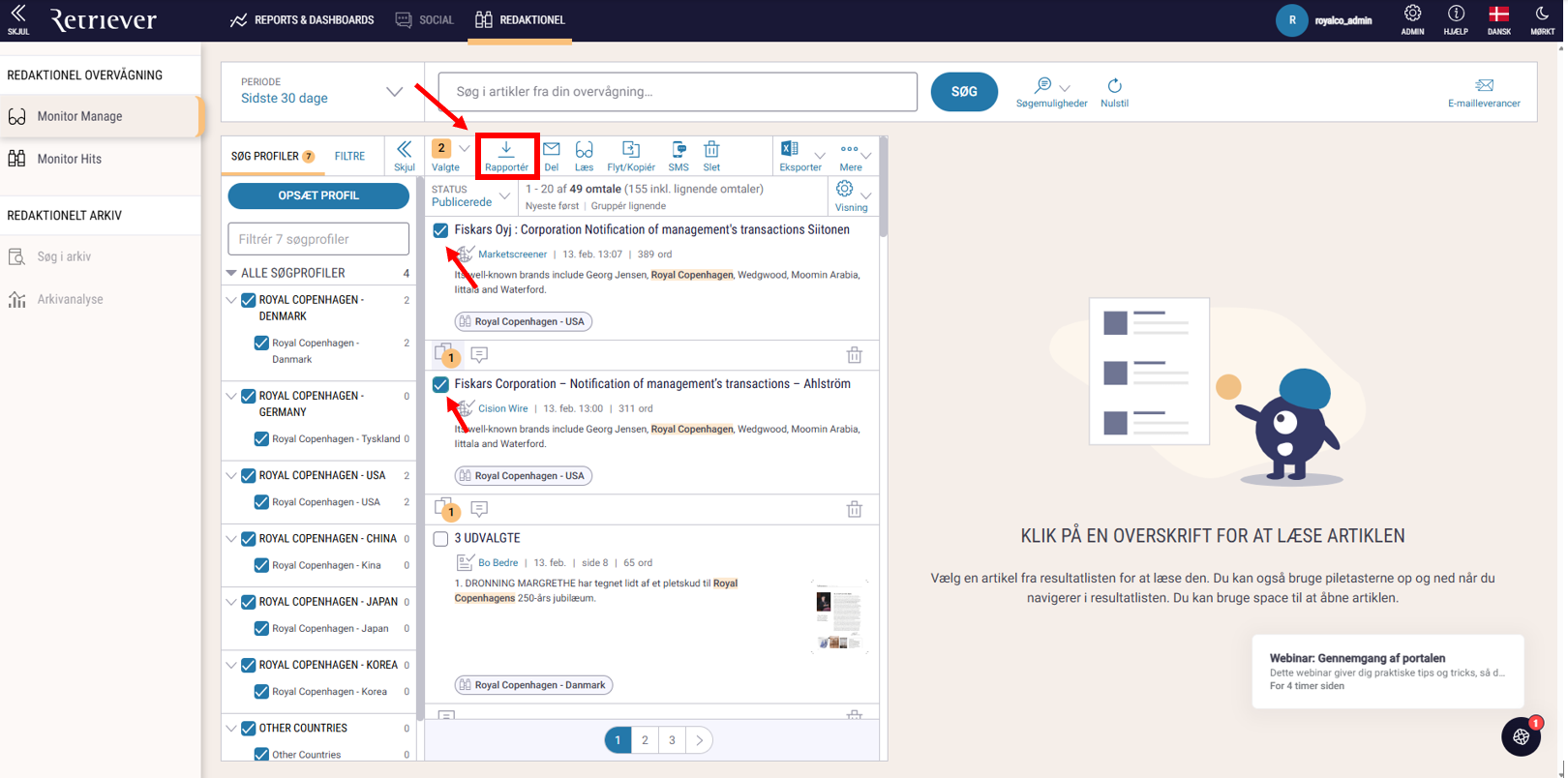Switch to FILTRE tab
This screenshot has width=1568, height=778.
tap(349, 156)
